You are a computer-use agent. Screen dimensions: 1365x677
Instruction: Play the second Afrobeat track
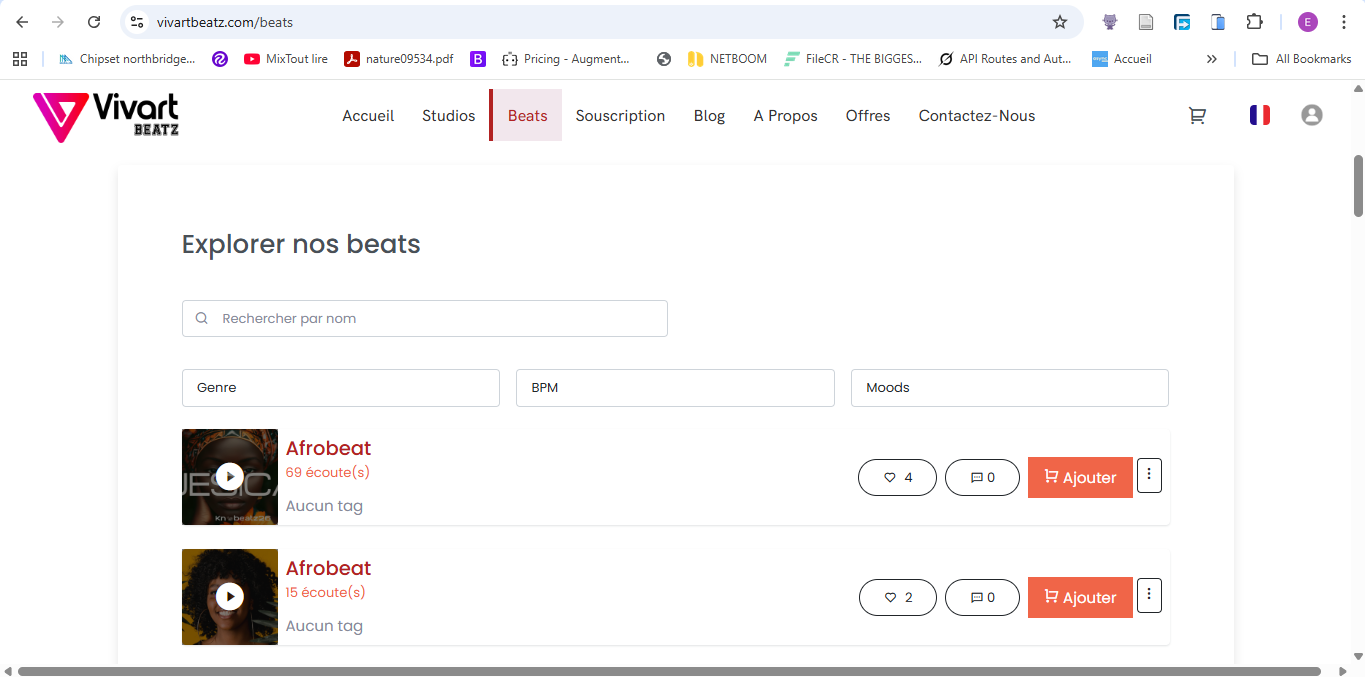coord(230,597)
